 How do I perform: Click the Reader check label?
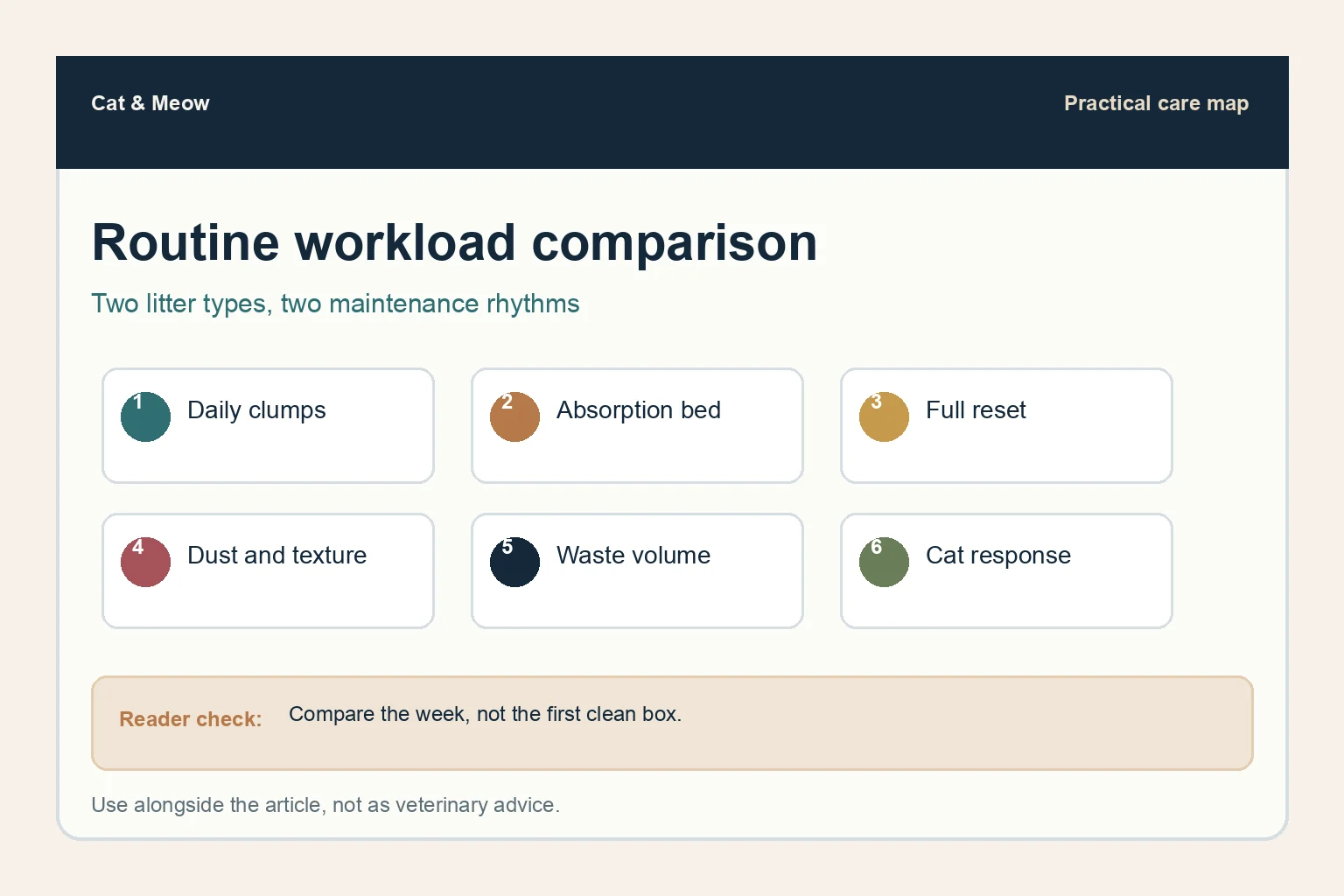coord(191,719)
